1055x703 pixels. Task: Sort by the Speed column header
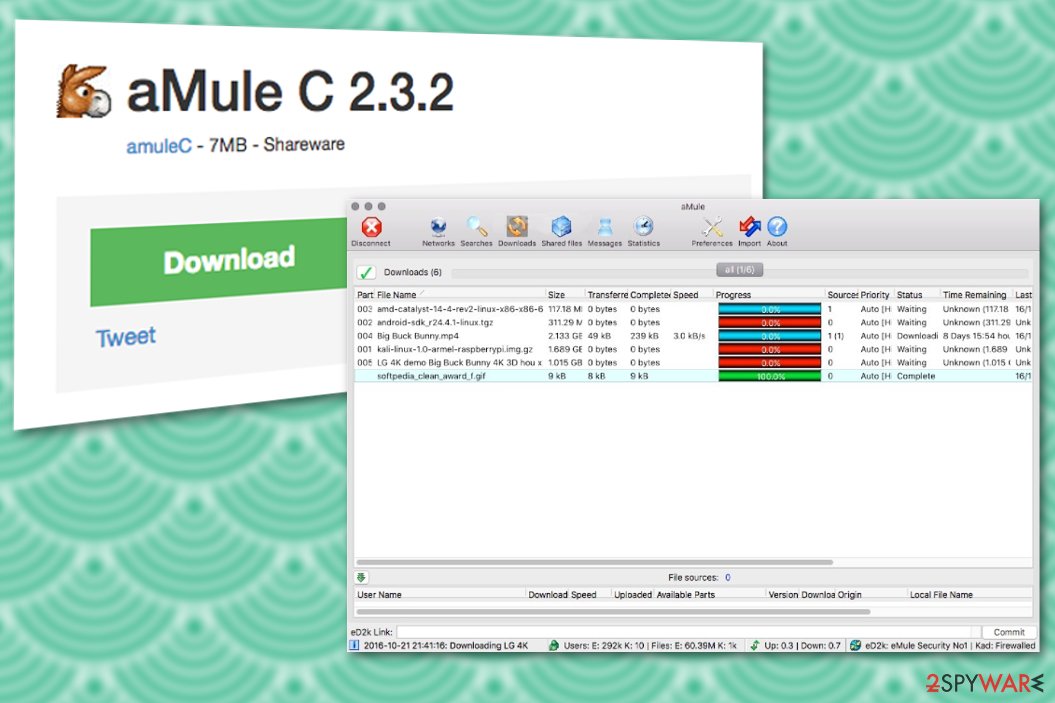pyautogui.click(x=691, y=295)
